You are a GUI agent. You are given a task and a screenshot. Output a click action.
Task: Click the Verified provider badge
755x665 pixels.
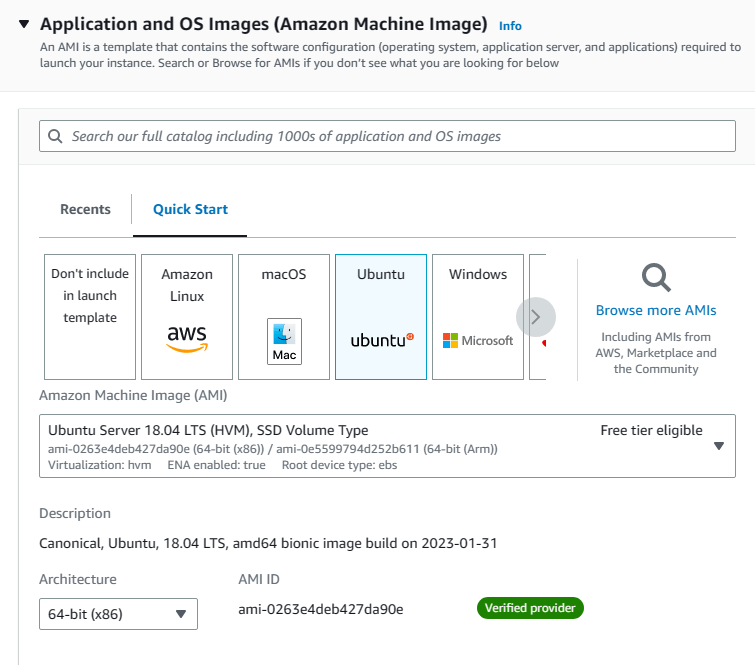tap(529, 607)
